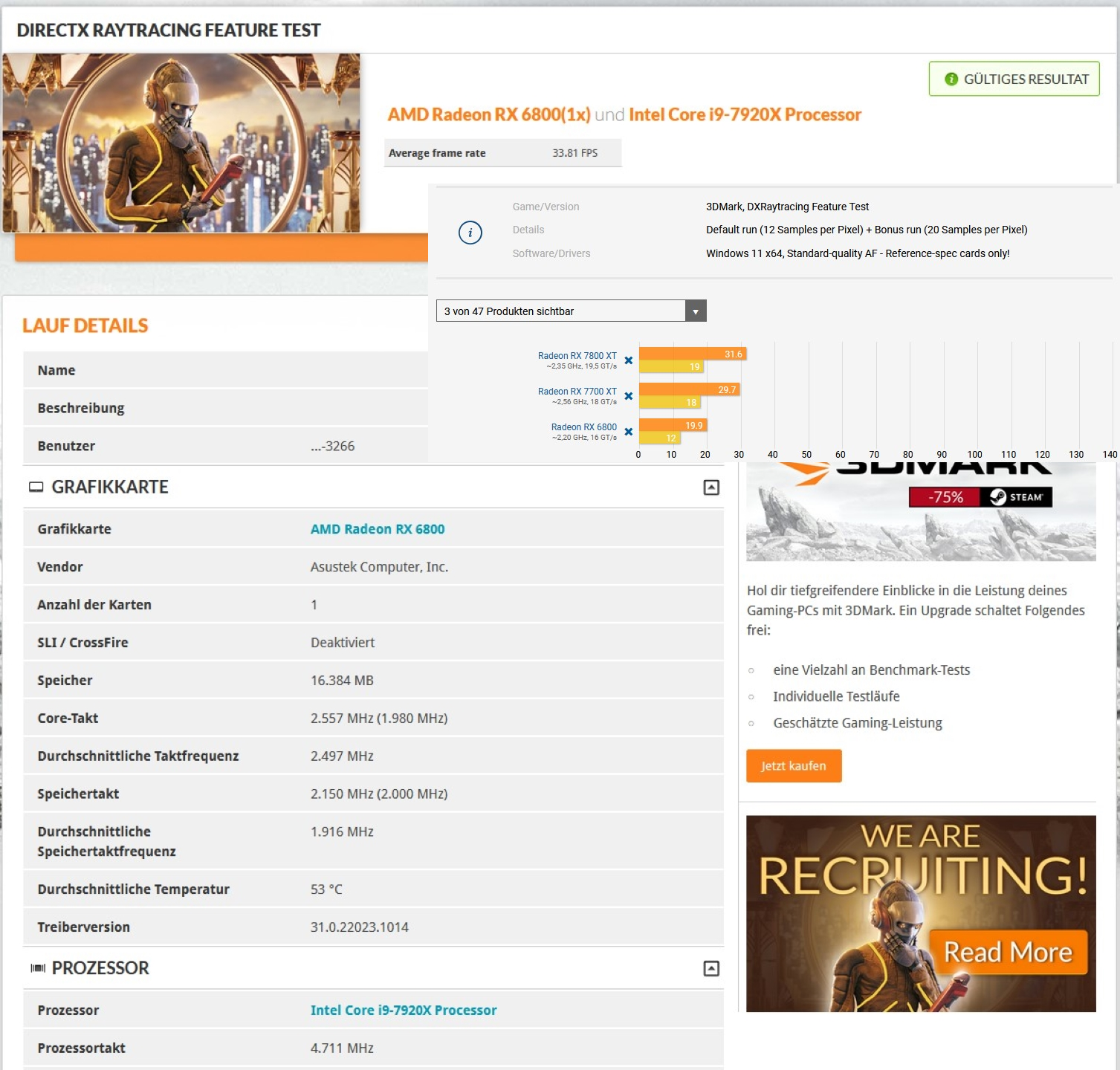The height and width of the screenshot is (1070, 1120).
Task: Click the green info icon in GÜLTIGES RESULTAT
Action: (951, 79)
